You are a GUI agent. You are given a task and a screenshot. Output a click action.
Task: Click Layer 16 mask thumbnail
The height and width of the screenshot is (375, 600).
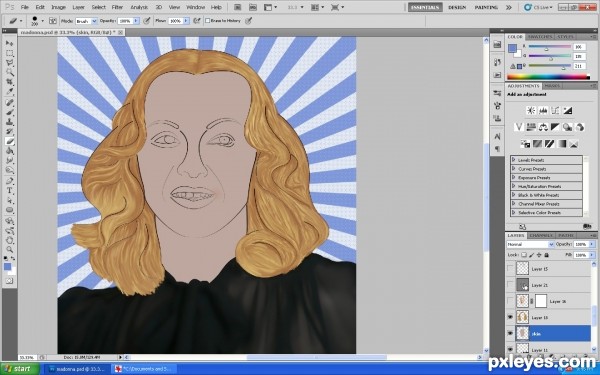pyautogui.click(x=541, y=301)
